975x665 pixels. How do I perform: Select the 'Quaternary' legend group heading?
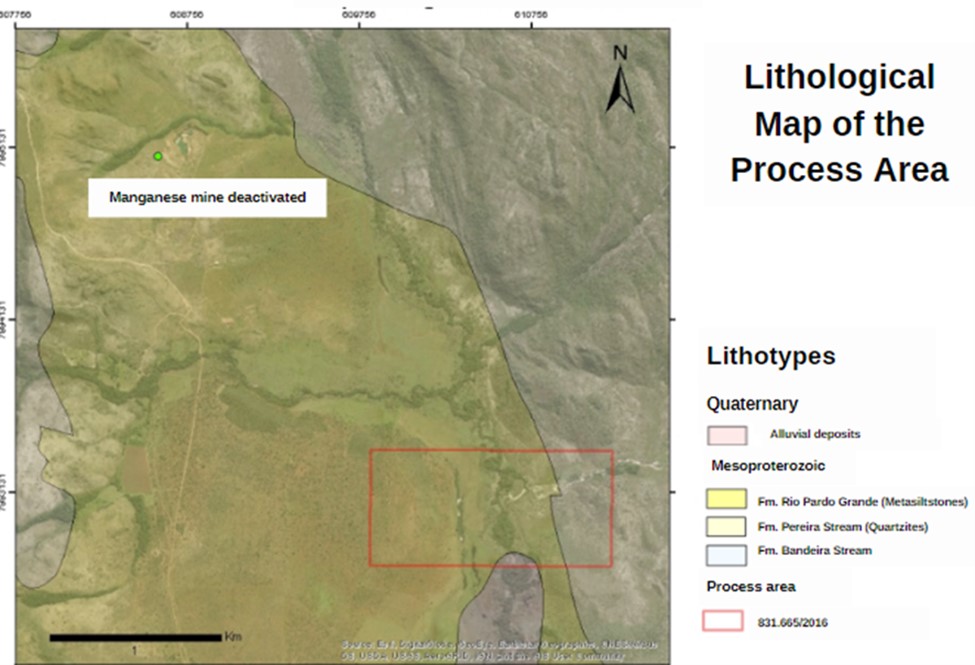pyautogui.click(x=752, y=404)
